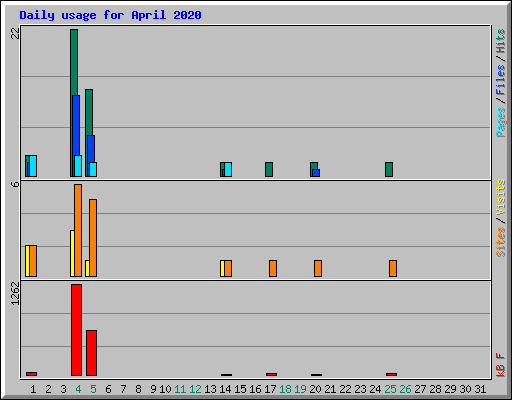
Task: Click the '22' y-axis maximum value
Action: [x=15, y=33]
